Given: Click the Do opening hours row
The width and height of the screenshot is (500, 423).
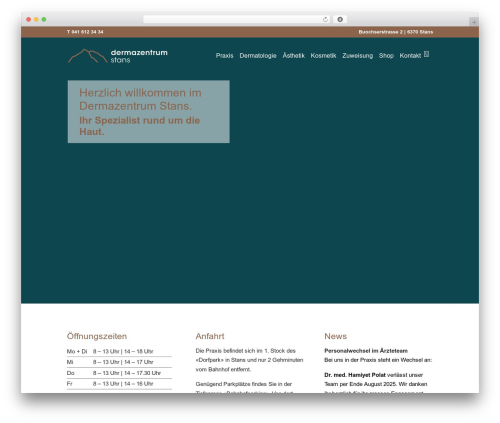Looking at the screenshot, I should tap(119, 373).
